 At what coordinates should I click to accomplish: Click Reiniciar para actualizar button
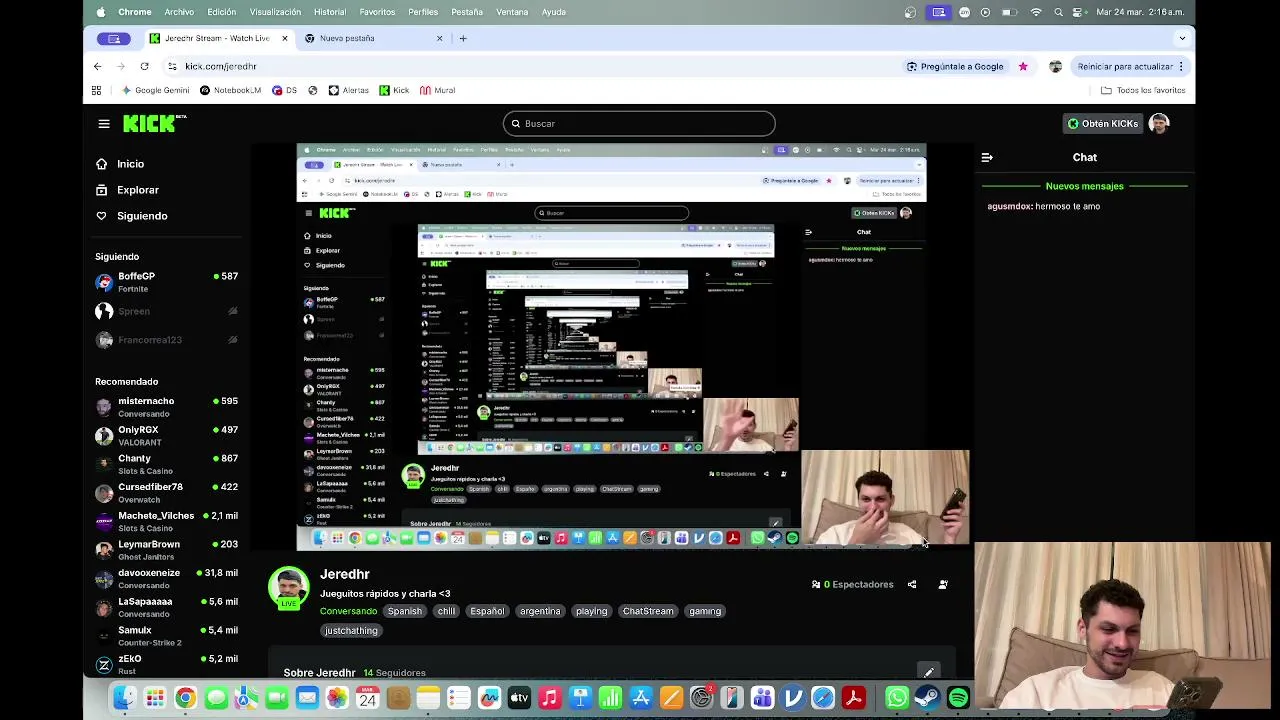click(1131, 66)
